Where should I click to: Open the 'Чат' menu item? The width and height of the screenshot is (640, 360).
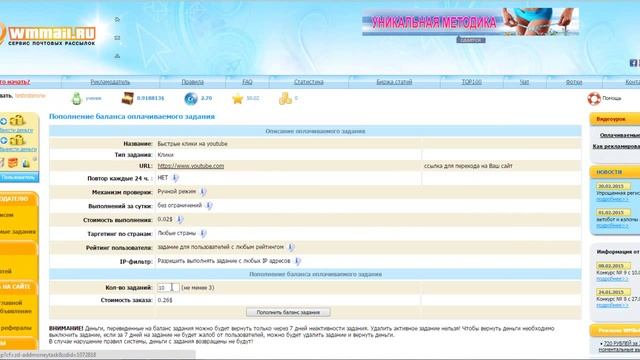pyautogui.click(x=524, y=82)
